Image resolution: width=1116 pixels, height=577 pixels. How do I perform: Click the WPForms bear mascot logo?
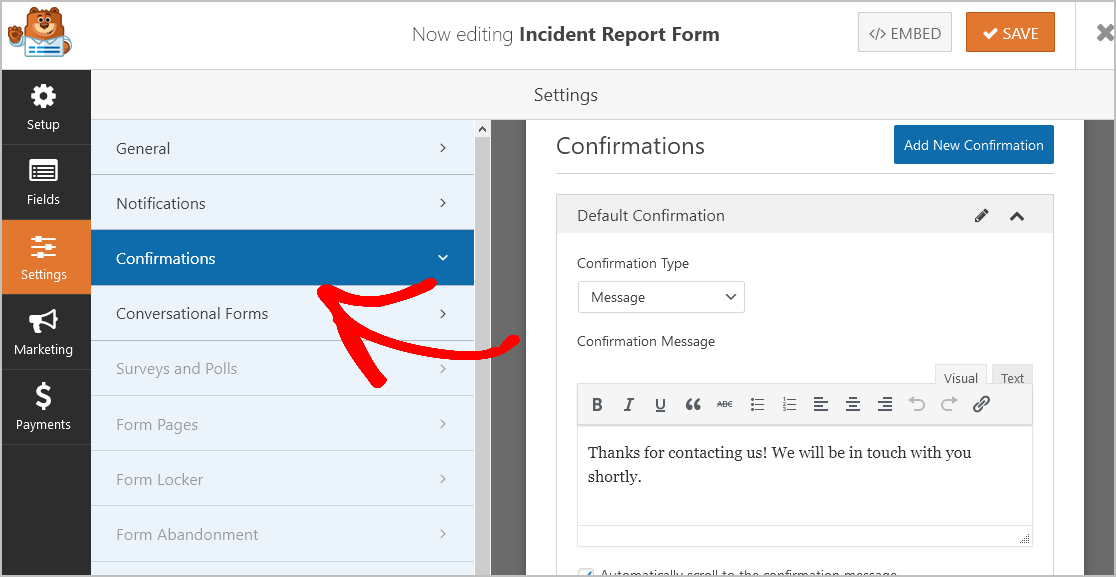(39, 33)
